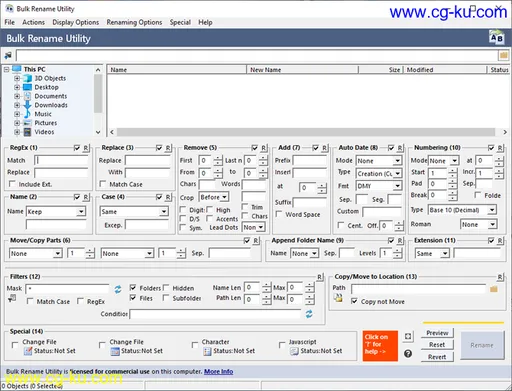Toggle the RegEx checkbox in Filters
512x391 pixels.
pyautogui.click(x=80, y=301)
